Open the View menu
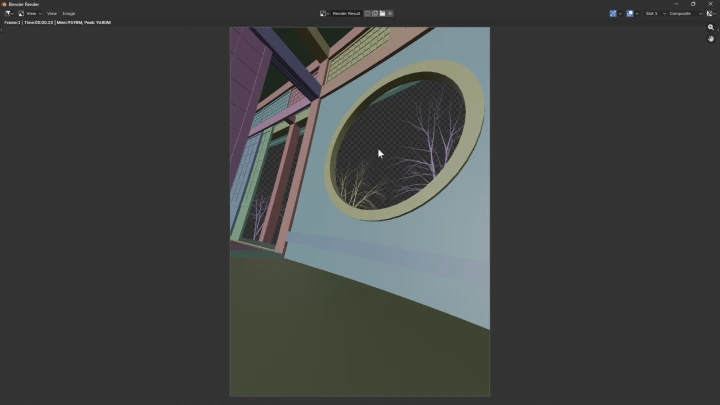The width and height of the screenshot is (720, 405). pos(52,14)
